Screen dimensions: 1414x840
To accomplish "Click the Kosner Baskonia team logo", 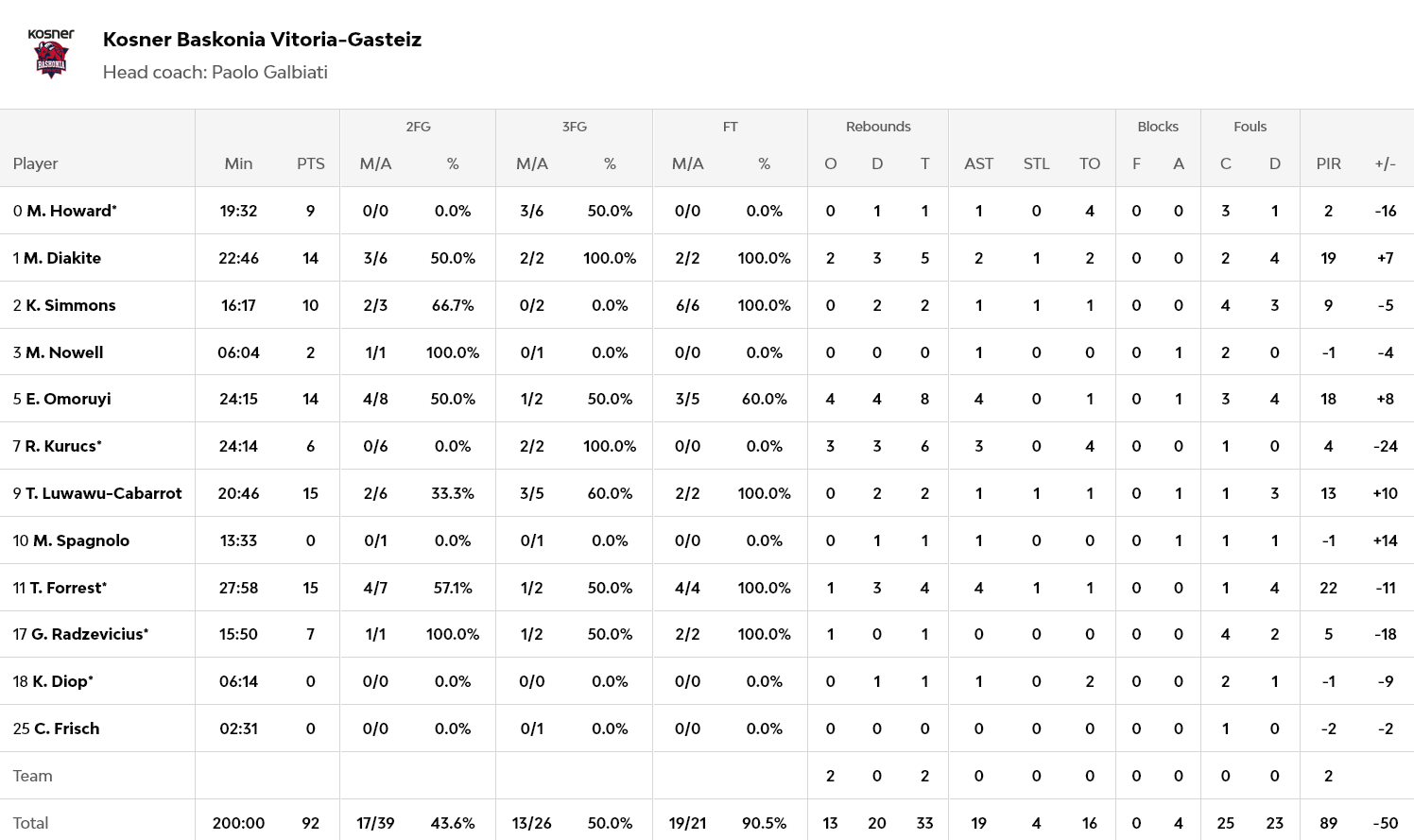I will point(51,54).
